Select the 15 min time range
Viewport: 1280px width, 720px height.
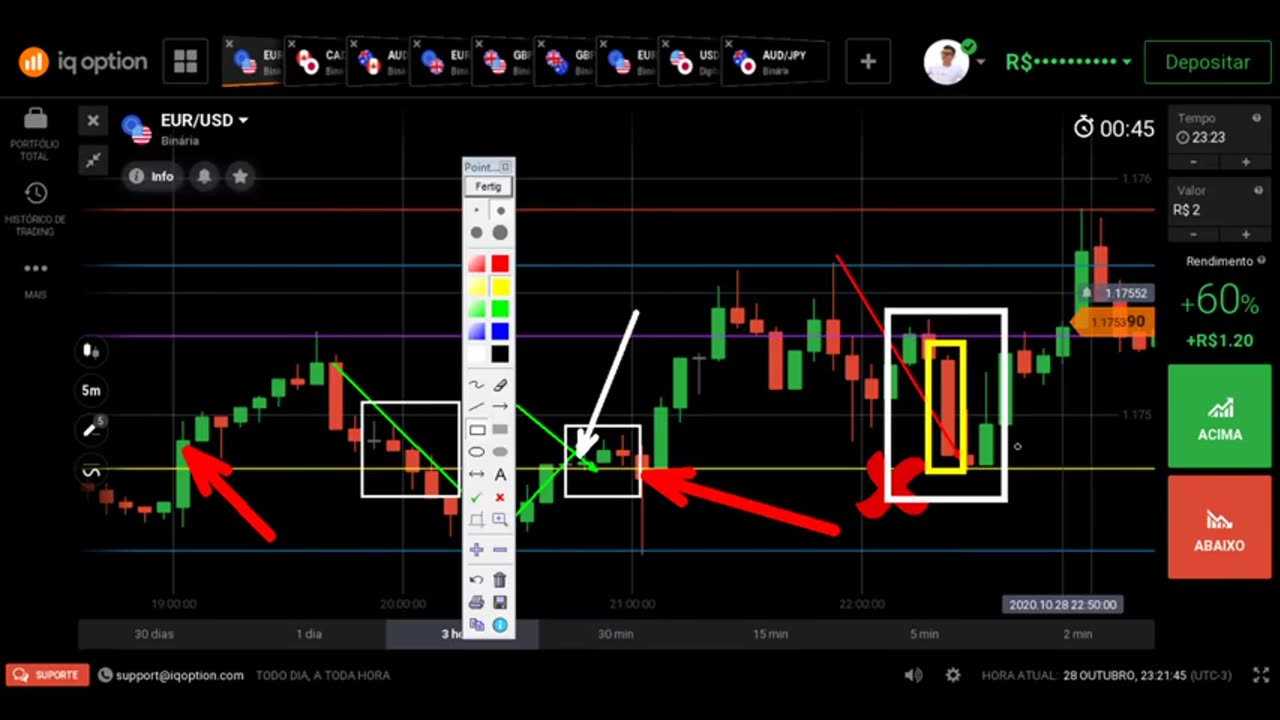tap(770, 634)
